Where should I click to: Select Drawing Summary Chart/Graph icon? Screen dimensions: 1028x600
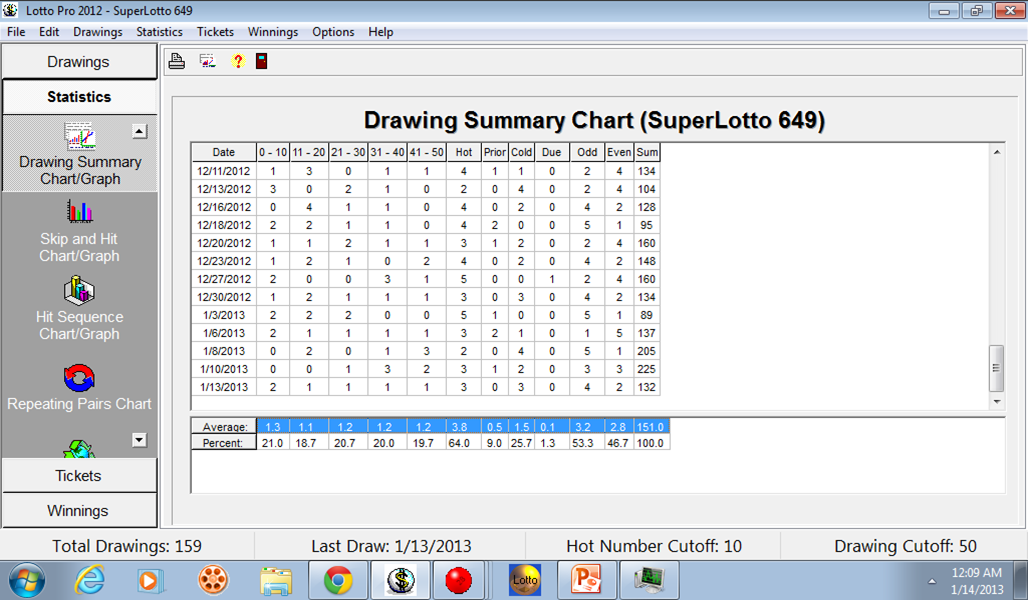[x=80, y=136]
